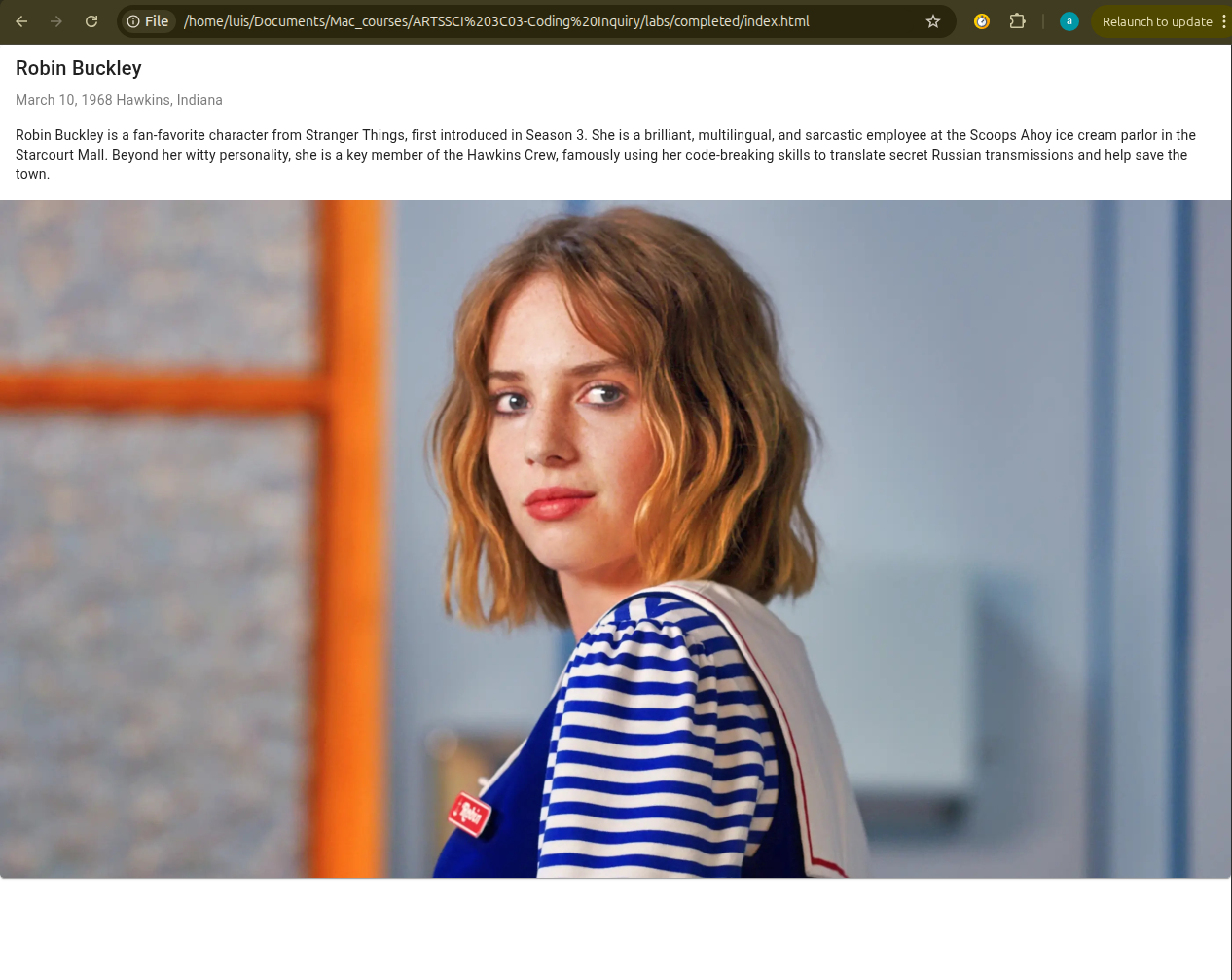Open the Extensions puzzle piece menu
Image resolution: width=1232 pixels, height=980 pixels.
tap(1018, 21)
